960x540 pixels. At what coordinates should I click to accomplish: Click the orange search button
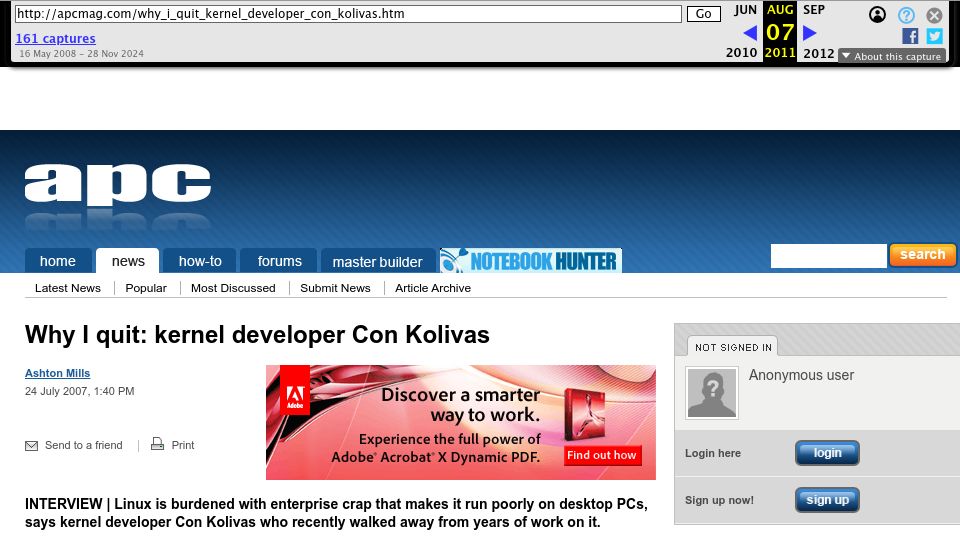click(x=923, y=255)
